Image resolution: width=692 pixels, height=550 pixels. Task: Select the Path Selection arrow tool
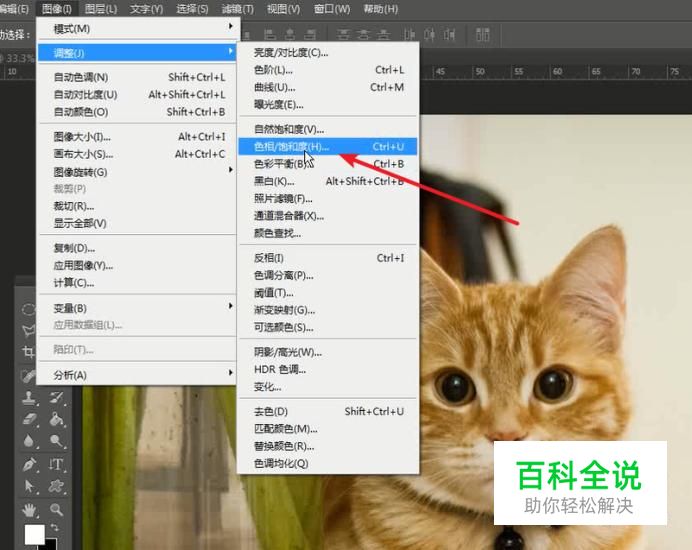point(30,486)
